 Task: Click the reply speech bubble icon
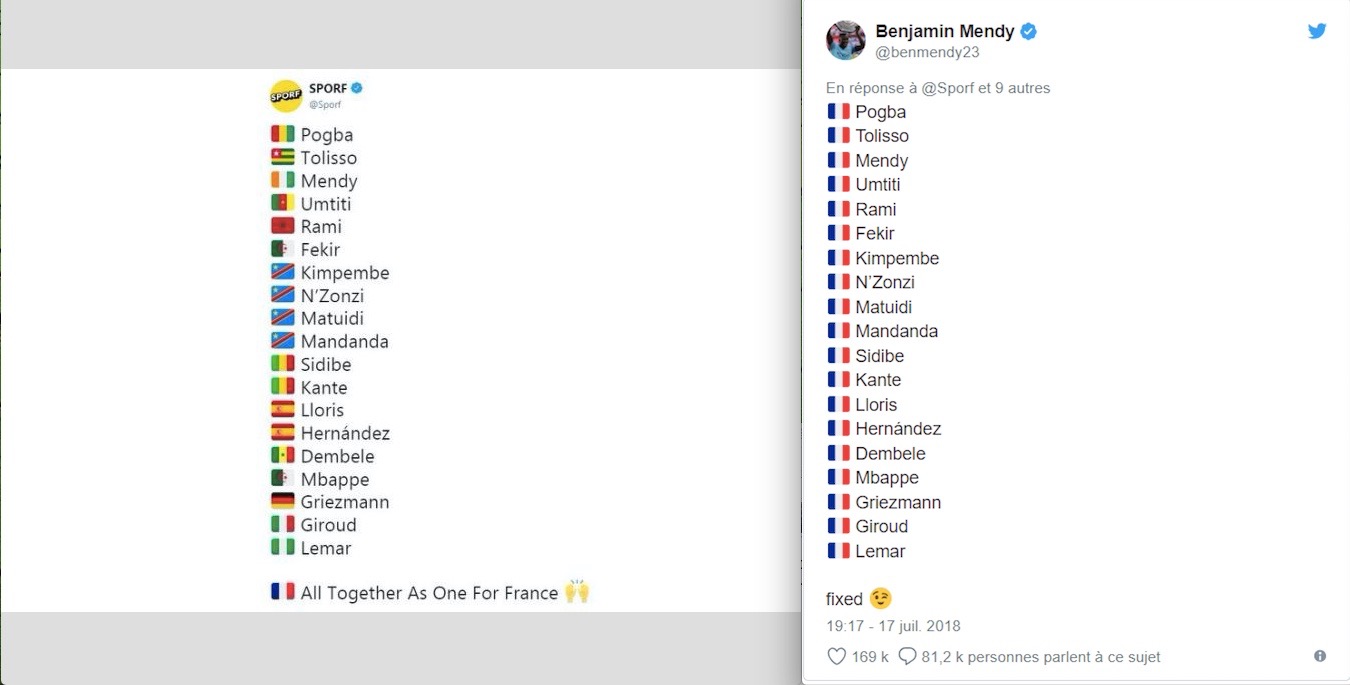907,656
